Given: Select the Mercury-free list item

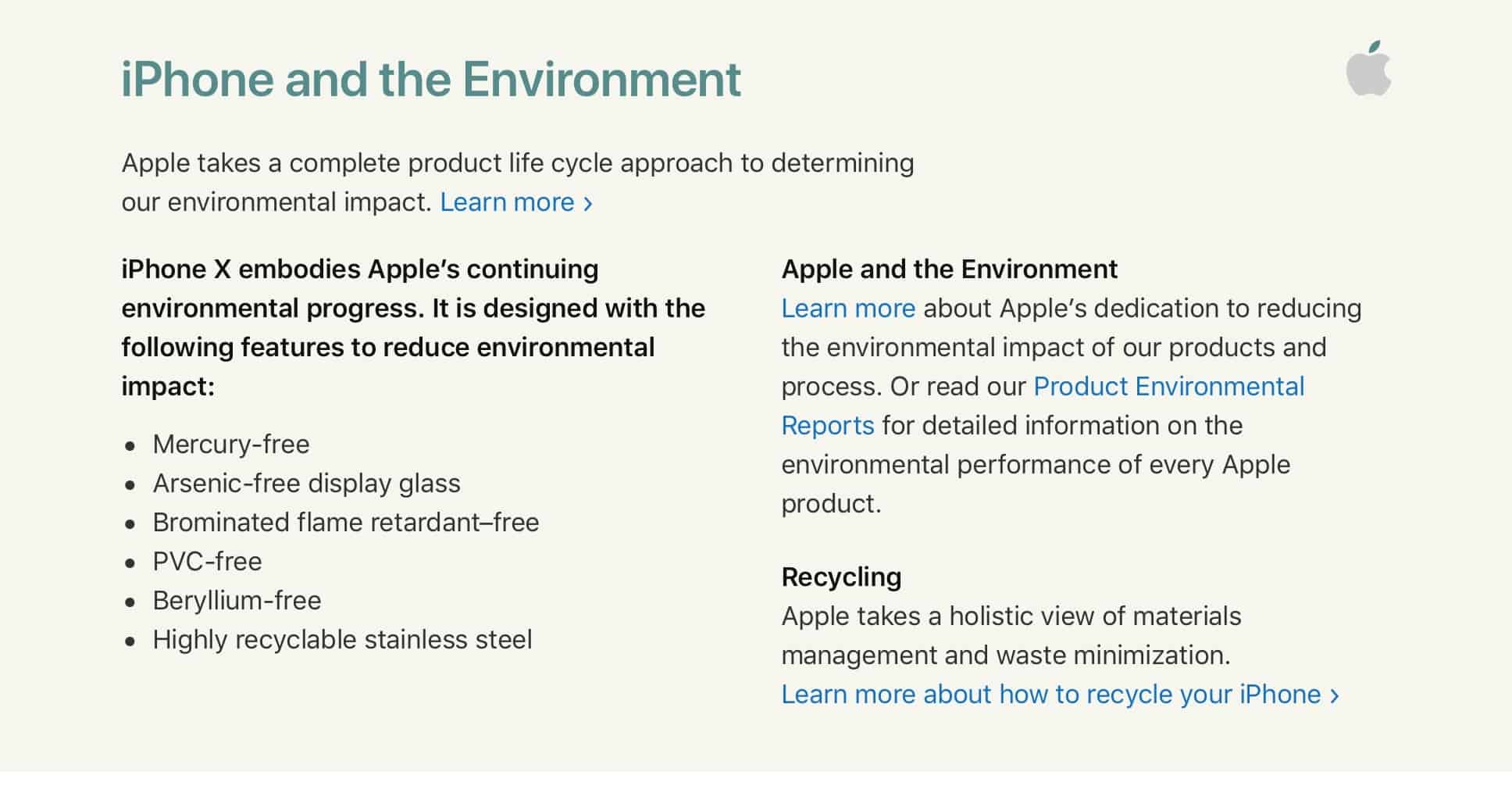Looking at the screenshot, I should tap(231, 445).
